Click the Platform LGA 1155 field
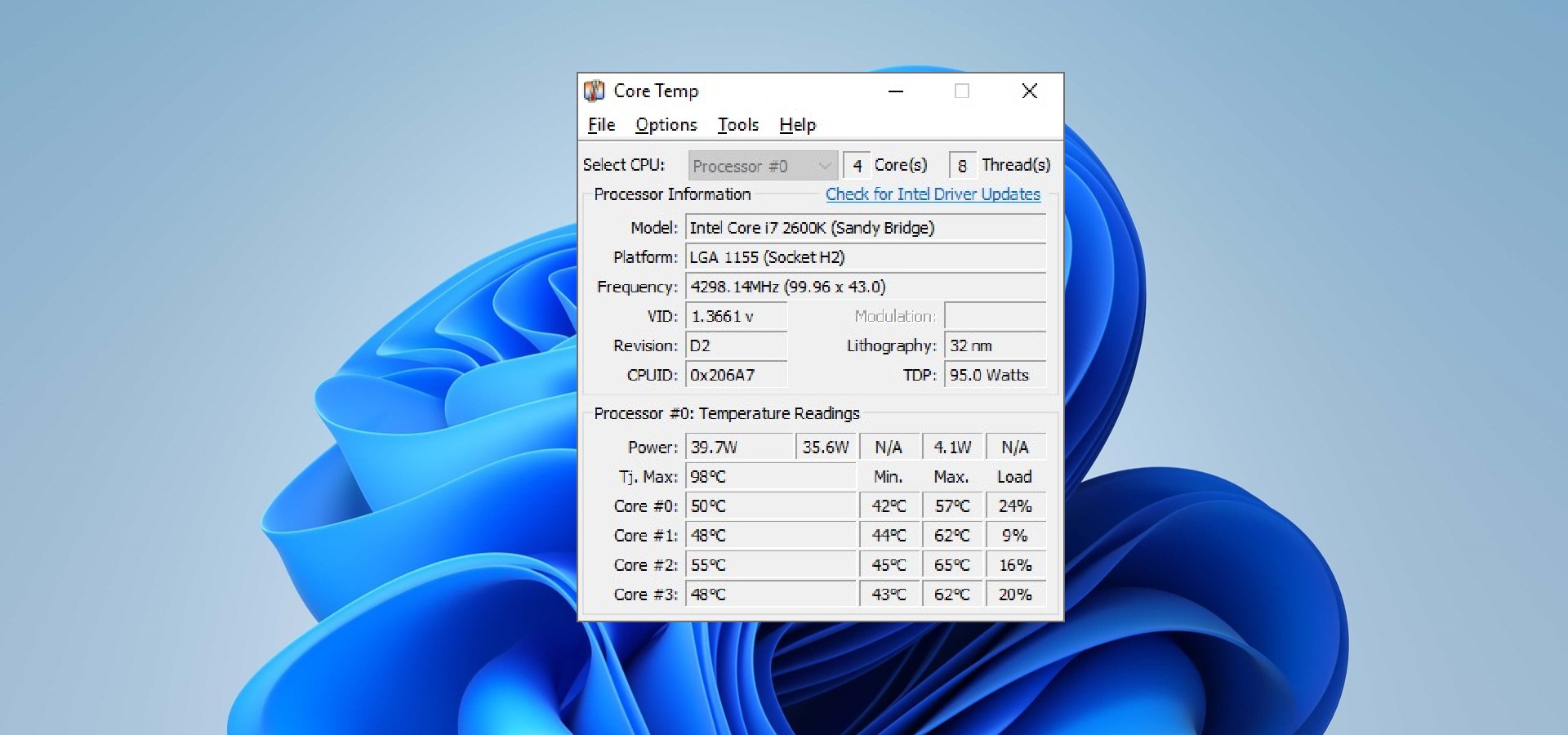 click(x=865, y=257)
